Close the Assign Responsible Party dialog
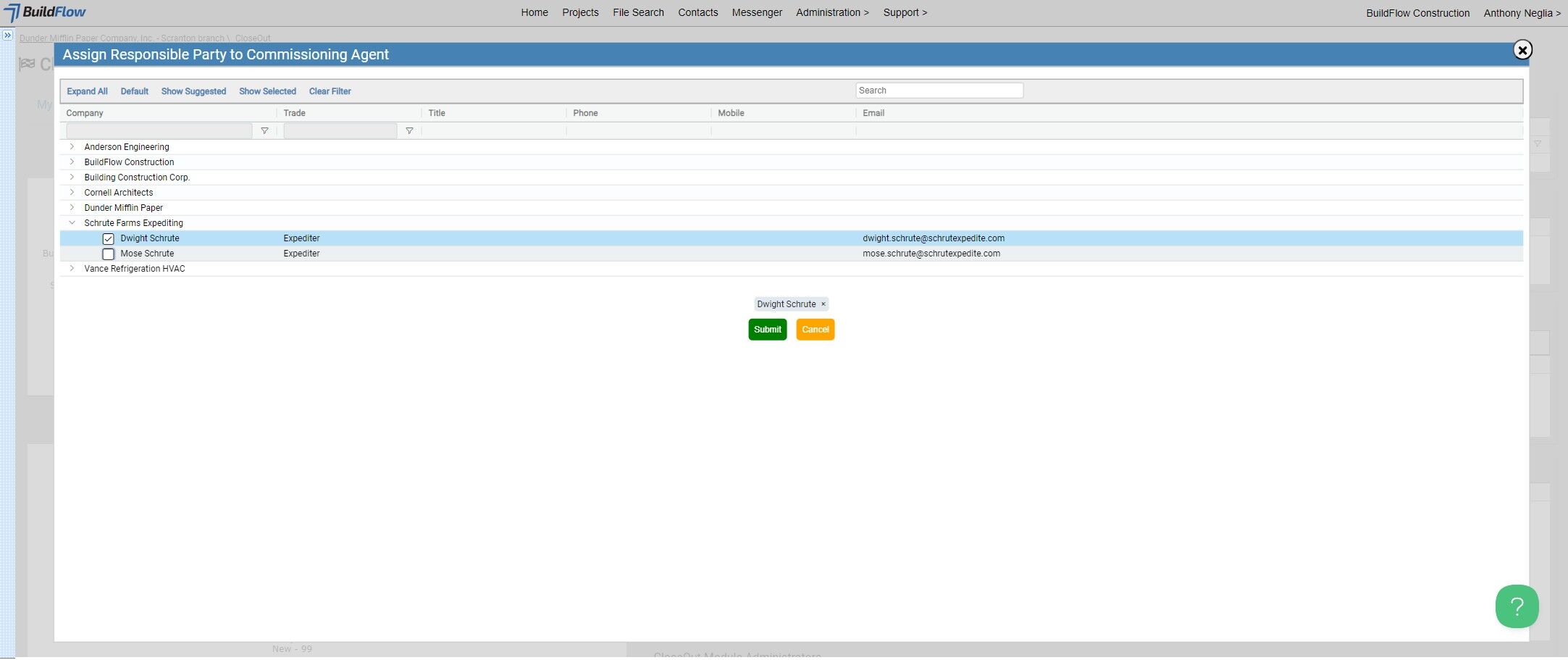Viewport: 1568px width, 660px height. point(1522,50)
